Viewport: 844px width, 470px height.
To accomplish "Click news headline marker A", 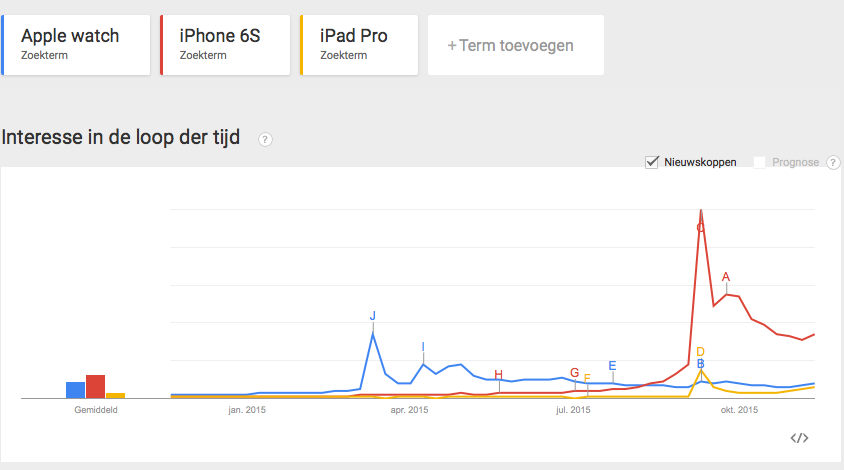I will click(x=726, y=277).
